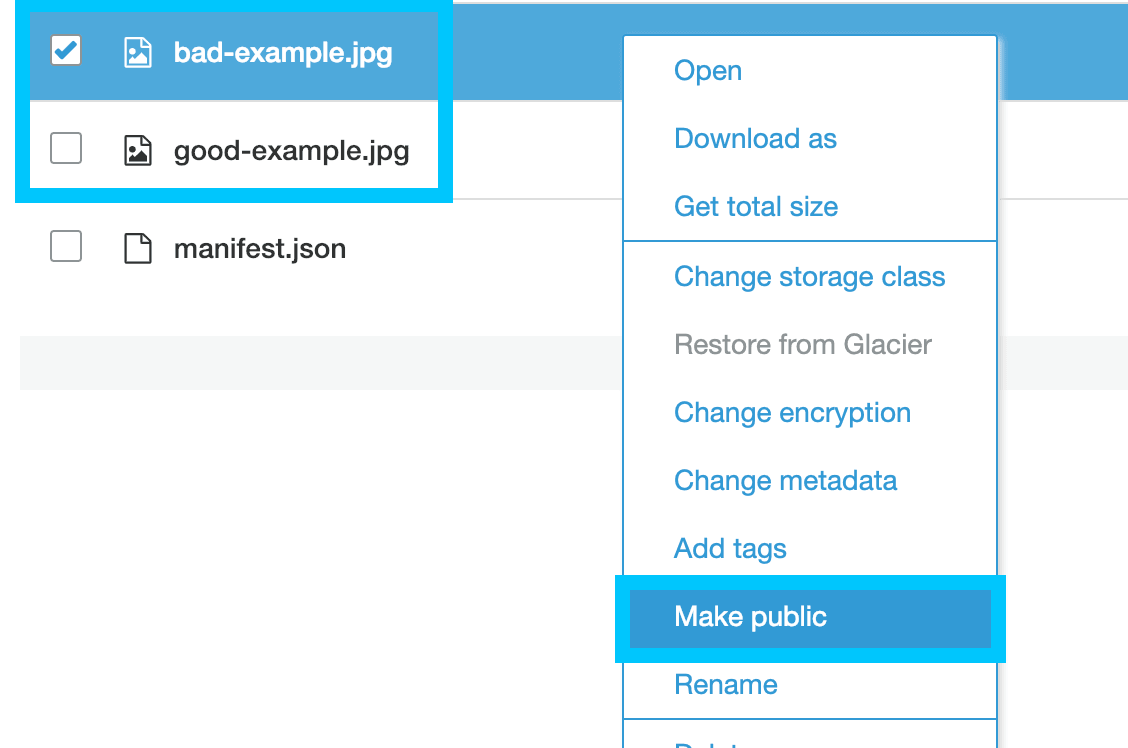Click the bad-example.jpg image file icon

tap(137, 52)
